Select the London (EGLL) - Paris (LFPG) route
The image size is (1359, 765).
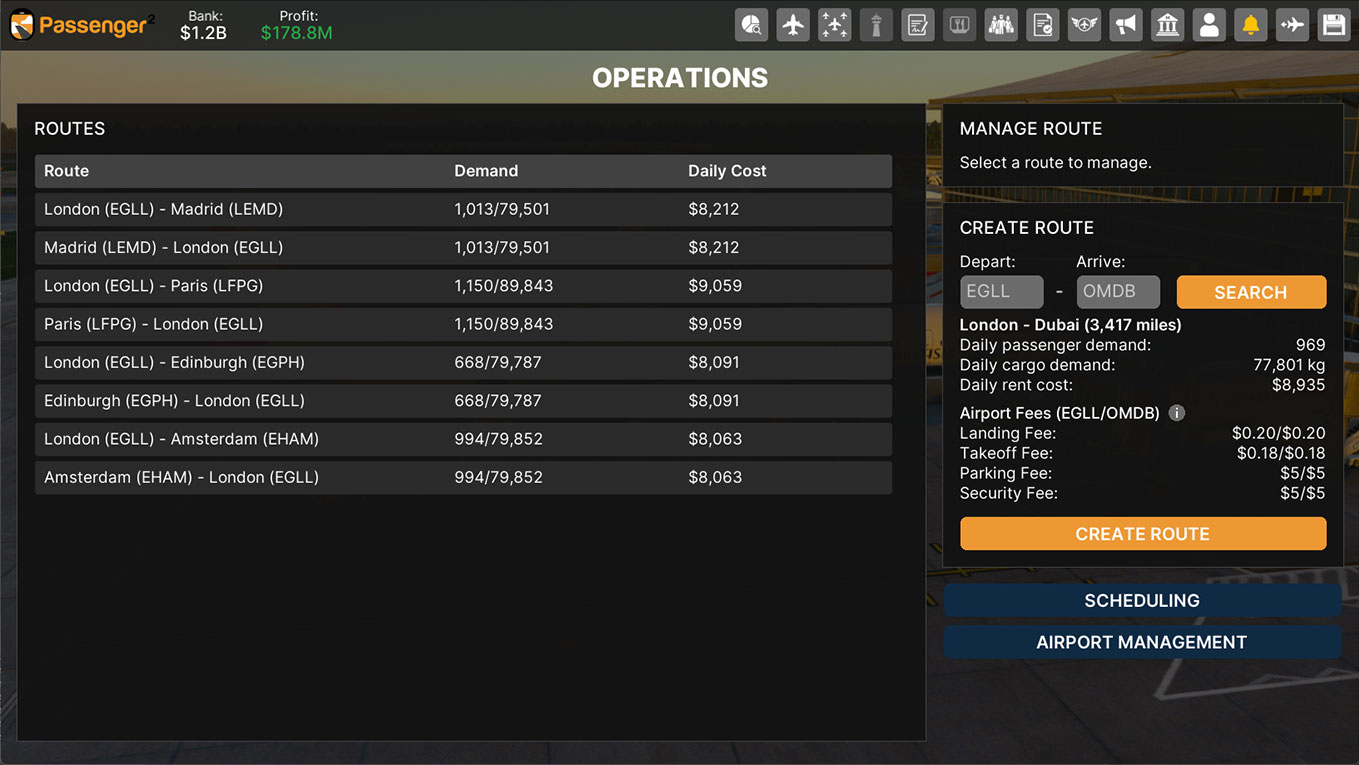(463, 286)
